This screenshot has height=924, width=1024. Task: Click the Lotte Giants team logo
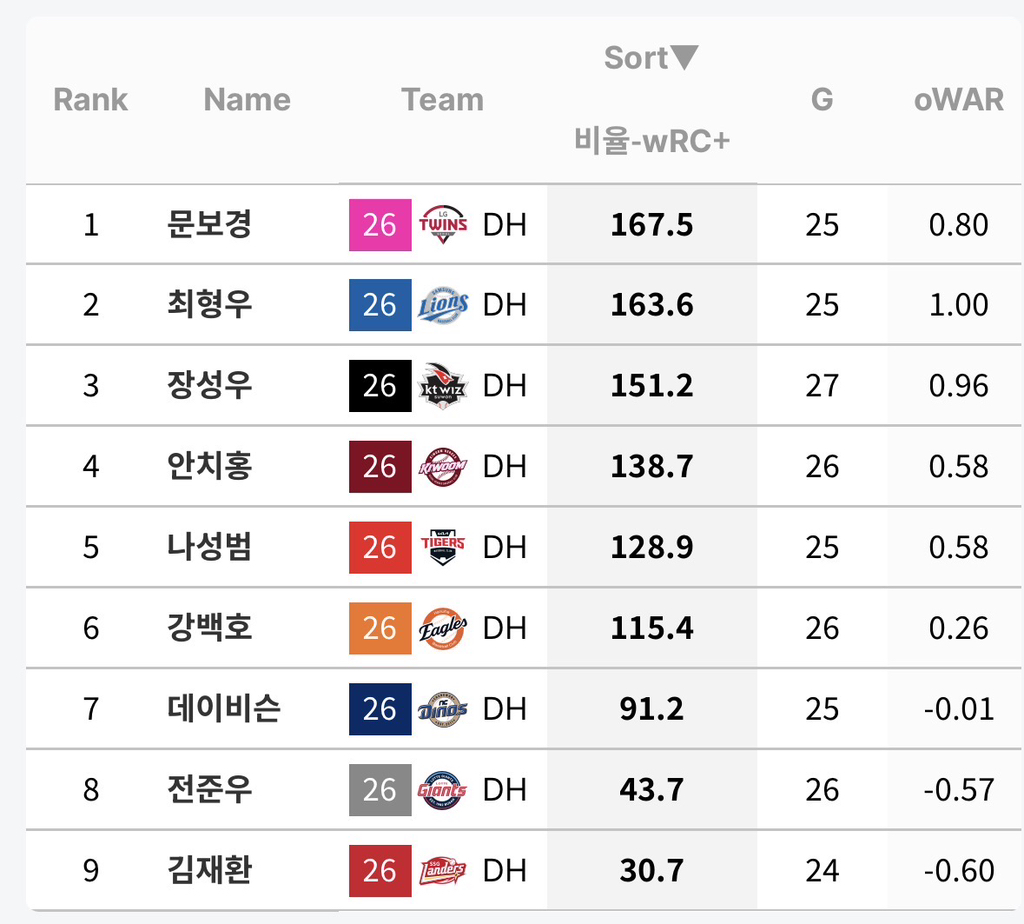pyautogui.click(x=443, y=790)
